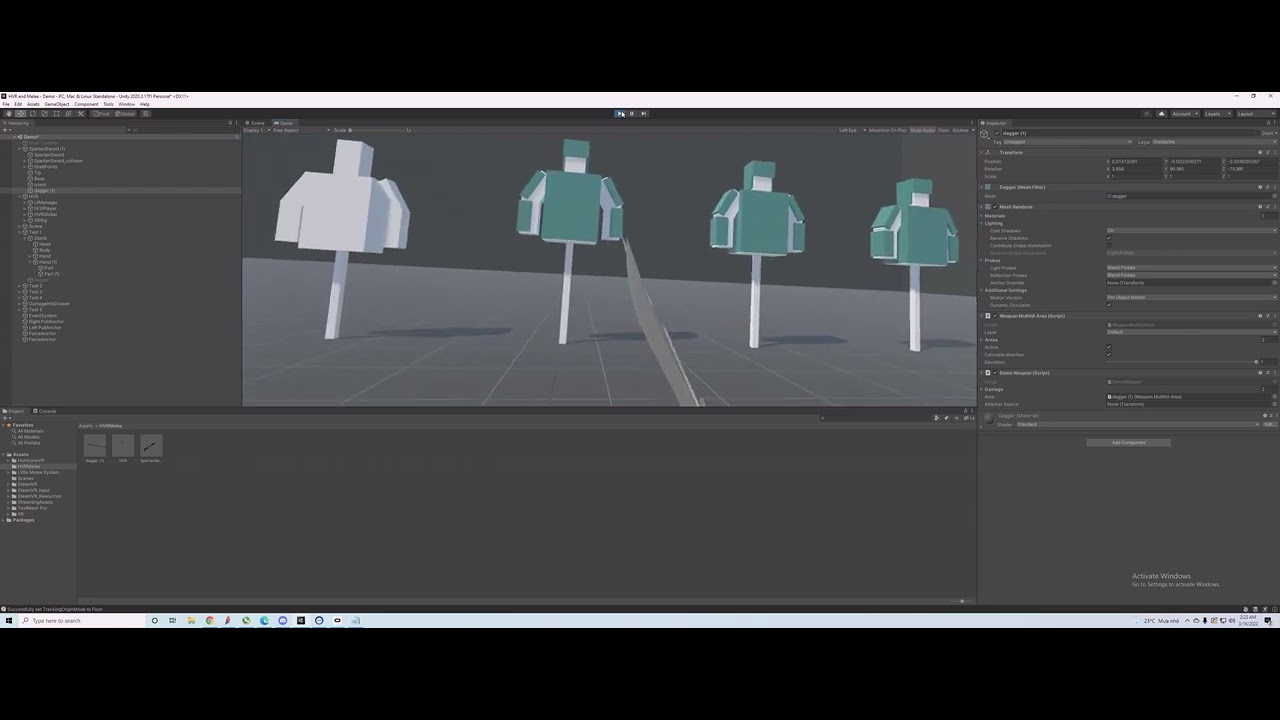This screenshot has height=720, width=1280.
Task: Click the Step frame button
Action: point(643,113)
